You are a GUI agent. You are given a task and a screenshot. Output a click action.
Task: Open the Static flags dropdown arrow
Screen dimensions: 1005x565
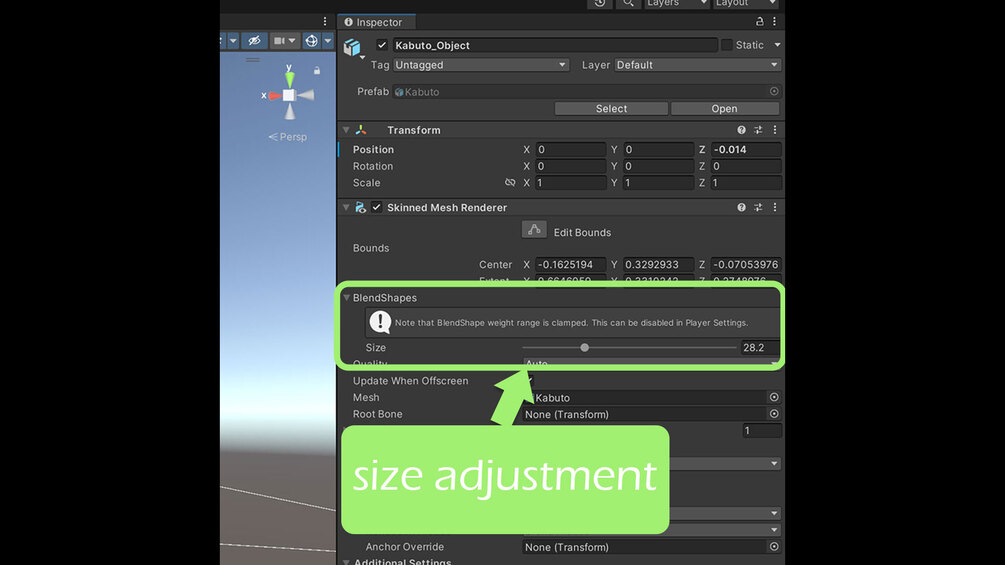(x=777, y=45)
